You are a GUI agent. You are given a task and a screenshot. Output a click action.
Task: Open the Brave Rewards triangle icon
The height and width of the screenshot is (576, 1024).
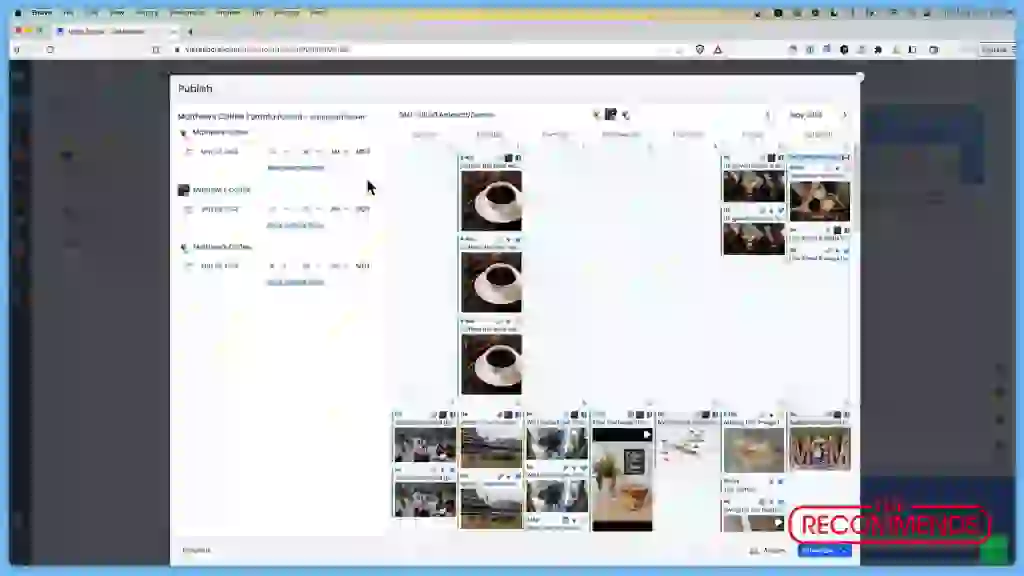tap(718, 50)
